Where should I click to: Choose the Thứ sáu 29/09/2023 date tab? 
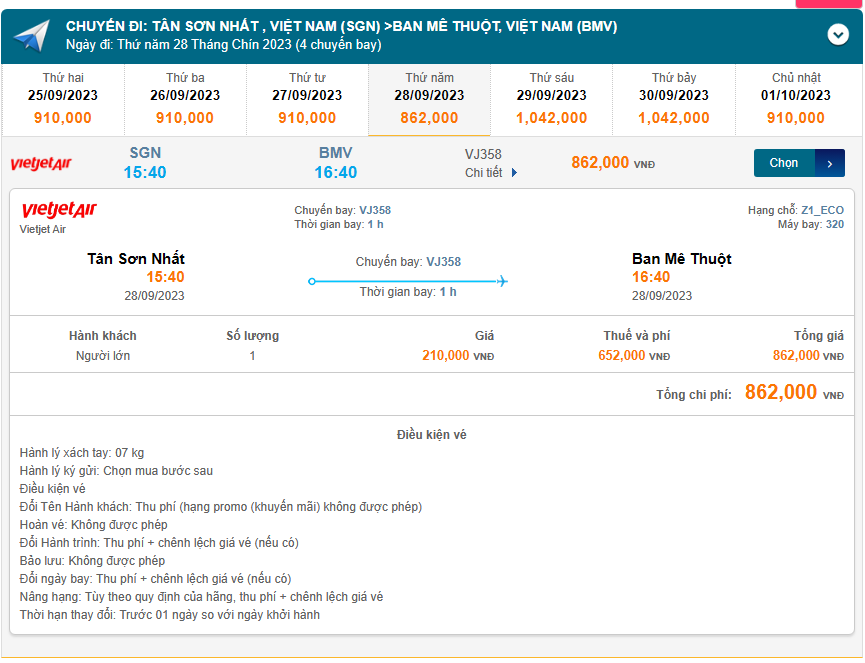(552, 99)
